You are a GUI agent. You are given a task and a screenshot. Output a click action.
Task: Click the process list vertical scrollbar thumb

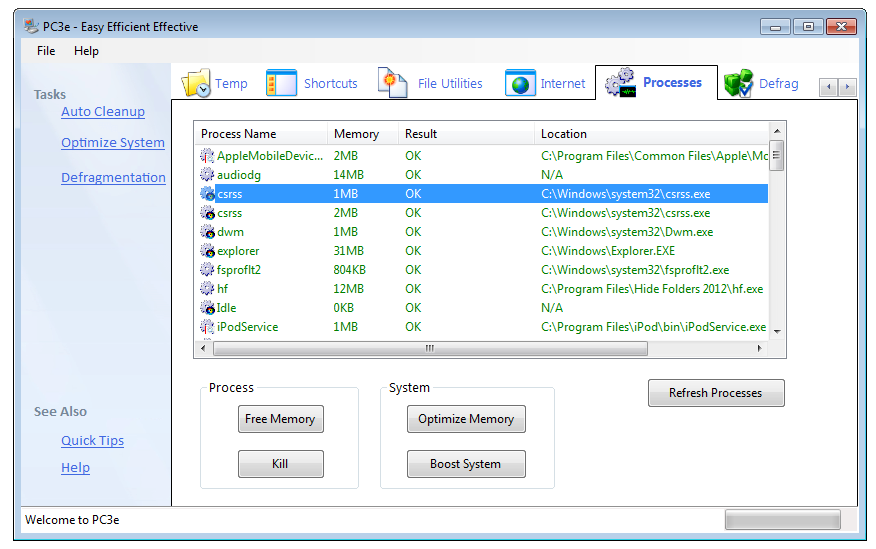click(x=777, y=156)
